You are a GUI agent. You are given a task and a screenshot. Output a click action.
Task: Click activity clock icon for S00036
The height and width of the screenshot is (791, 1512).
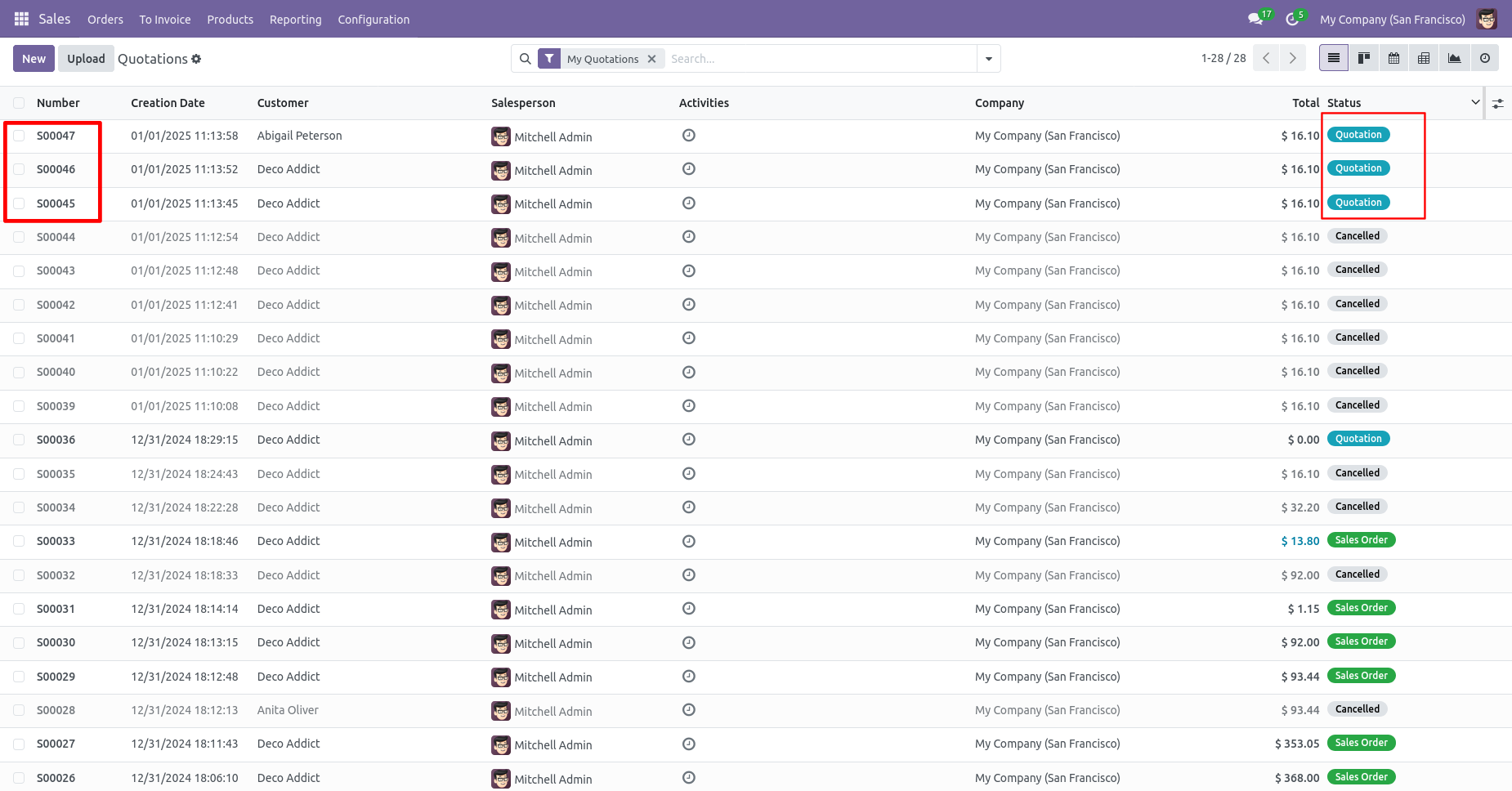point(689,440)
